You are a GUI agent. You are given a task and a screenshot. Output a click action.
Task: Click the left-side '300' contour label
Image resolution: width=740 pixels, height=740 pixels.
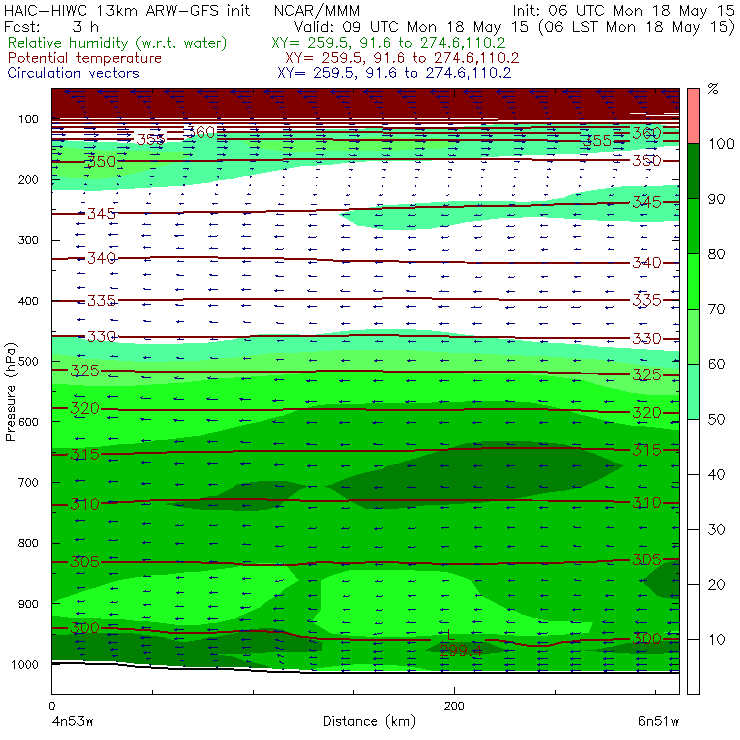click(85, 628)
